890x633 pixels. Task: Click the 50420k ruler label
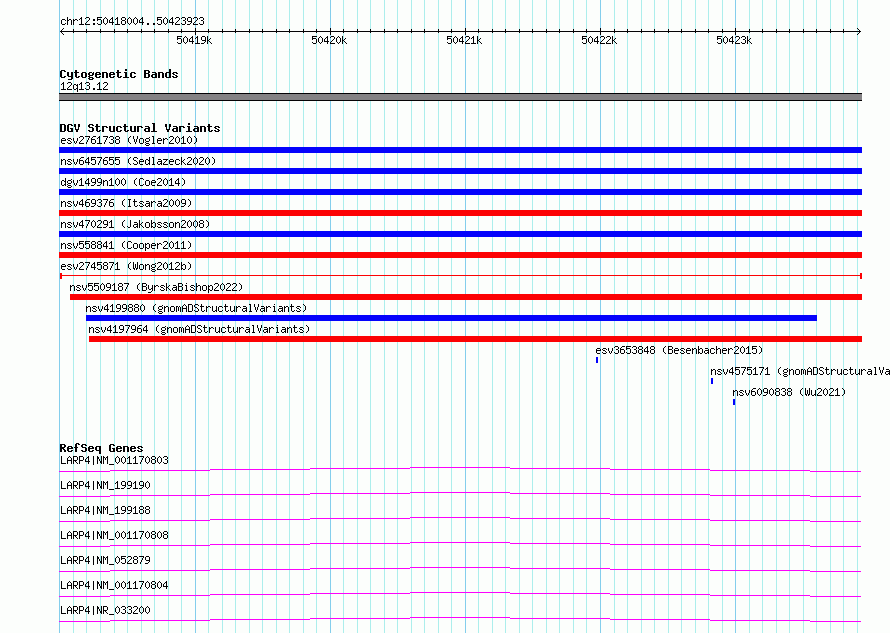[329, 40]
